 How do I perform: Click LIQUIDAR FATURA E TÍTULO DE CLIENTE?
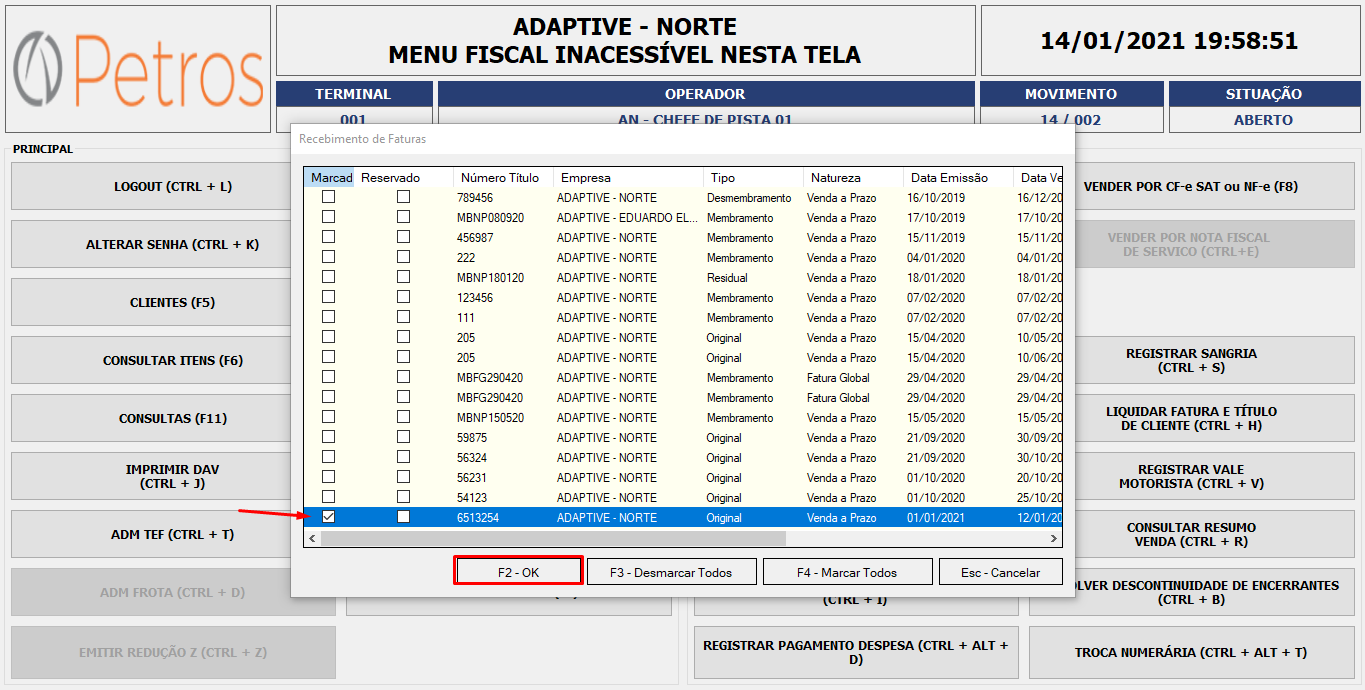1215,419
